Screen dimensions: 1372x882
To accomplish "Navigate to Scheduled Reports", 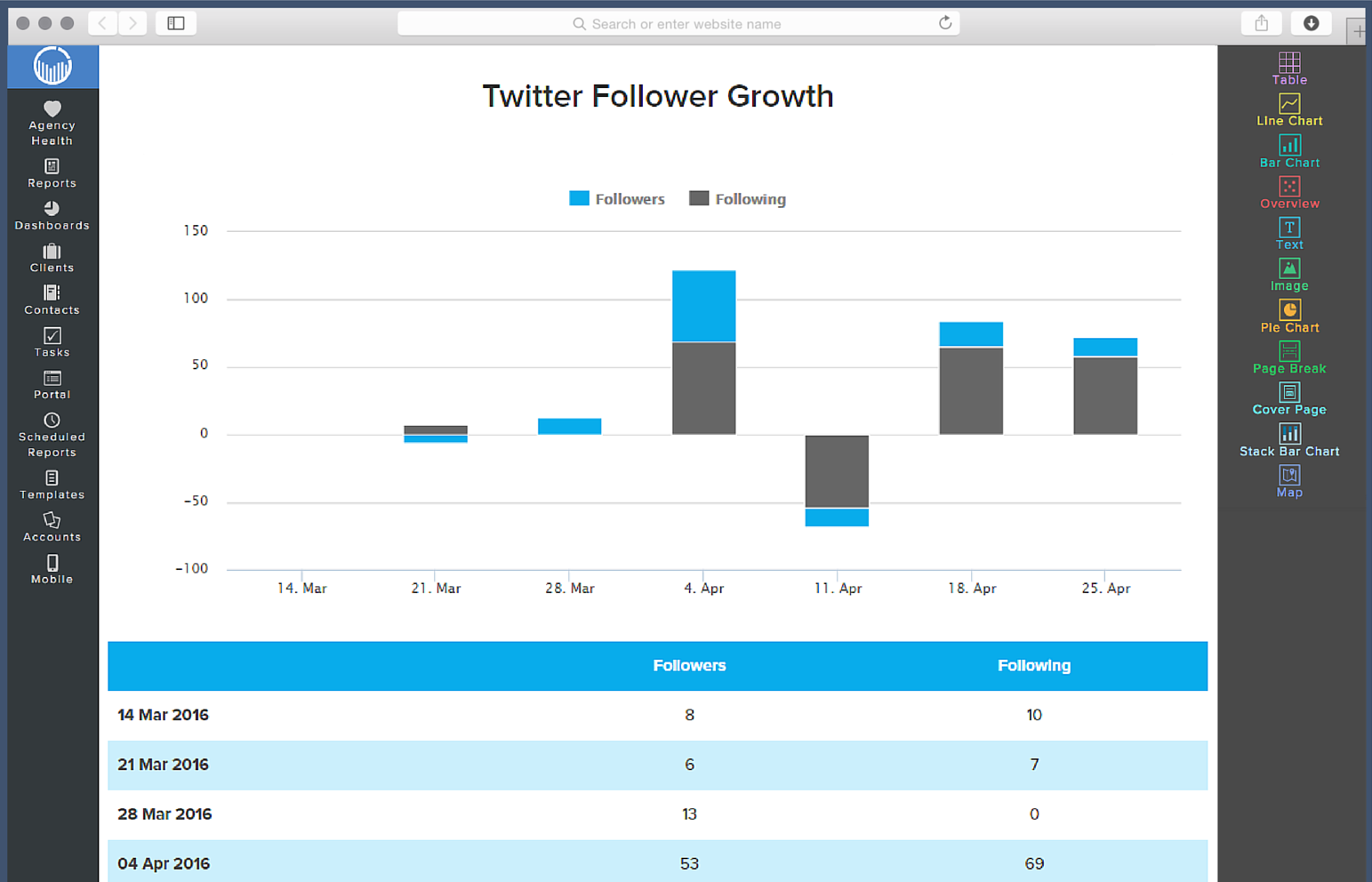I will click(52, 435).
